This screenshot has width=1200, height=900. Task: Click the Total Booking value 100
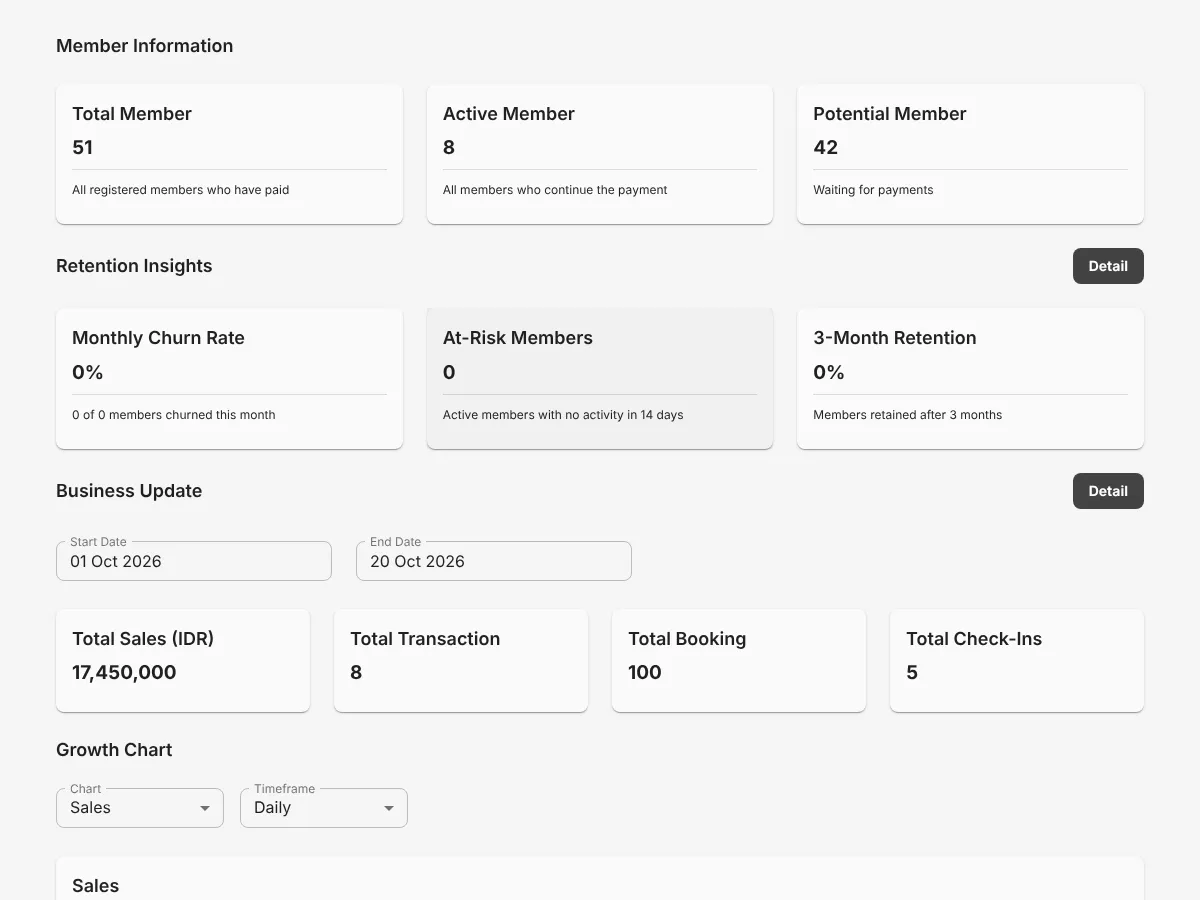[645, 672]
